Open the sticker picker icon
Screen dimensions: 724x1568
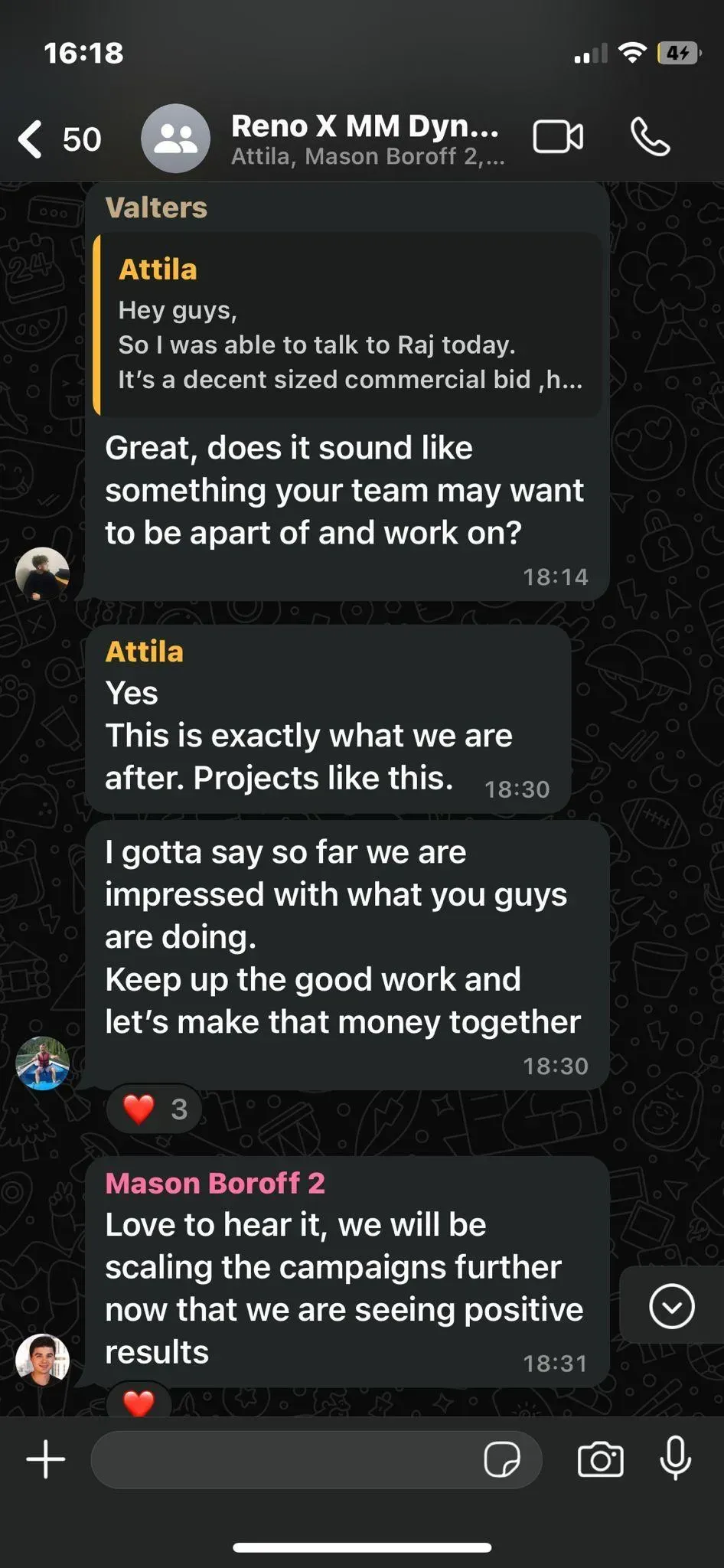tap(502, 1459)
